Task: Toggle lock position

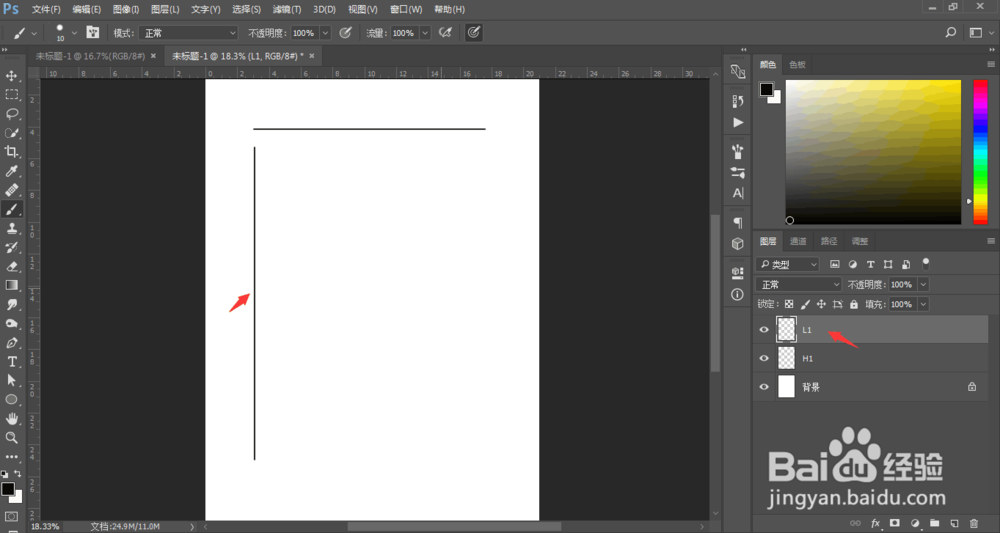Action: [x=821, y=304]
